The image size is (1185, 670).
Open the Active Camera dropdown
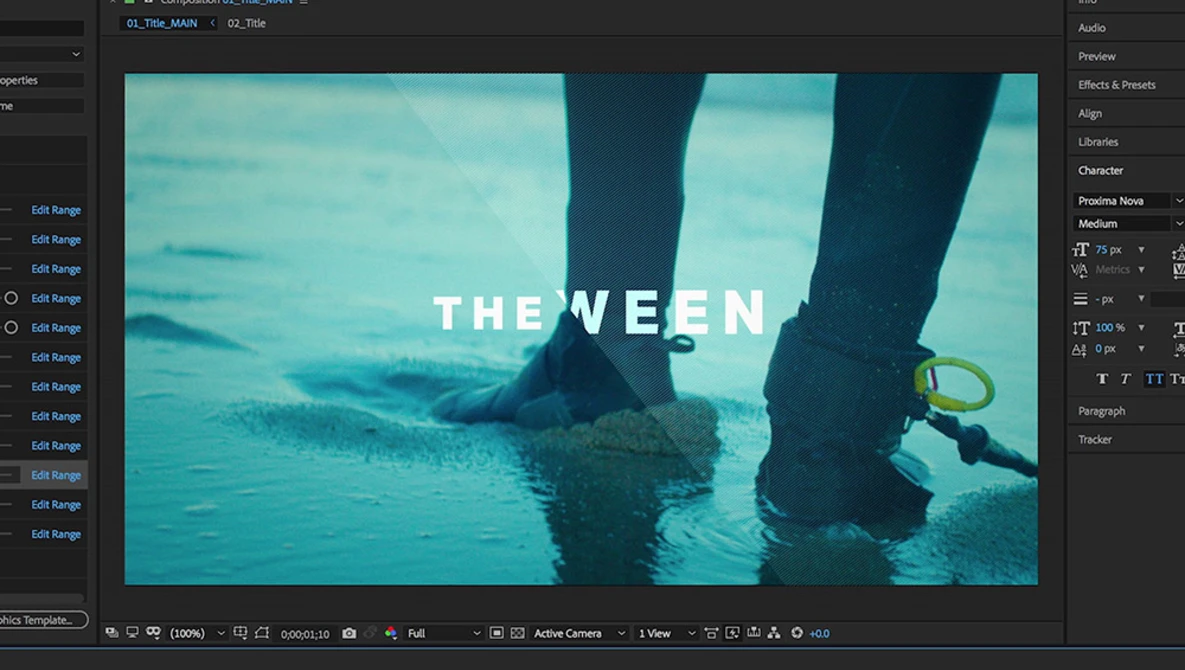click(x=580, y=634)
